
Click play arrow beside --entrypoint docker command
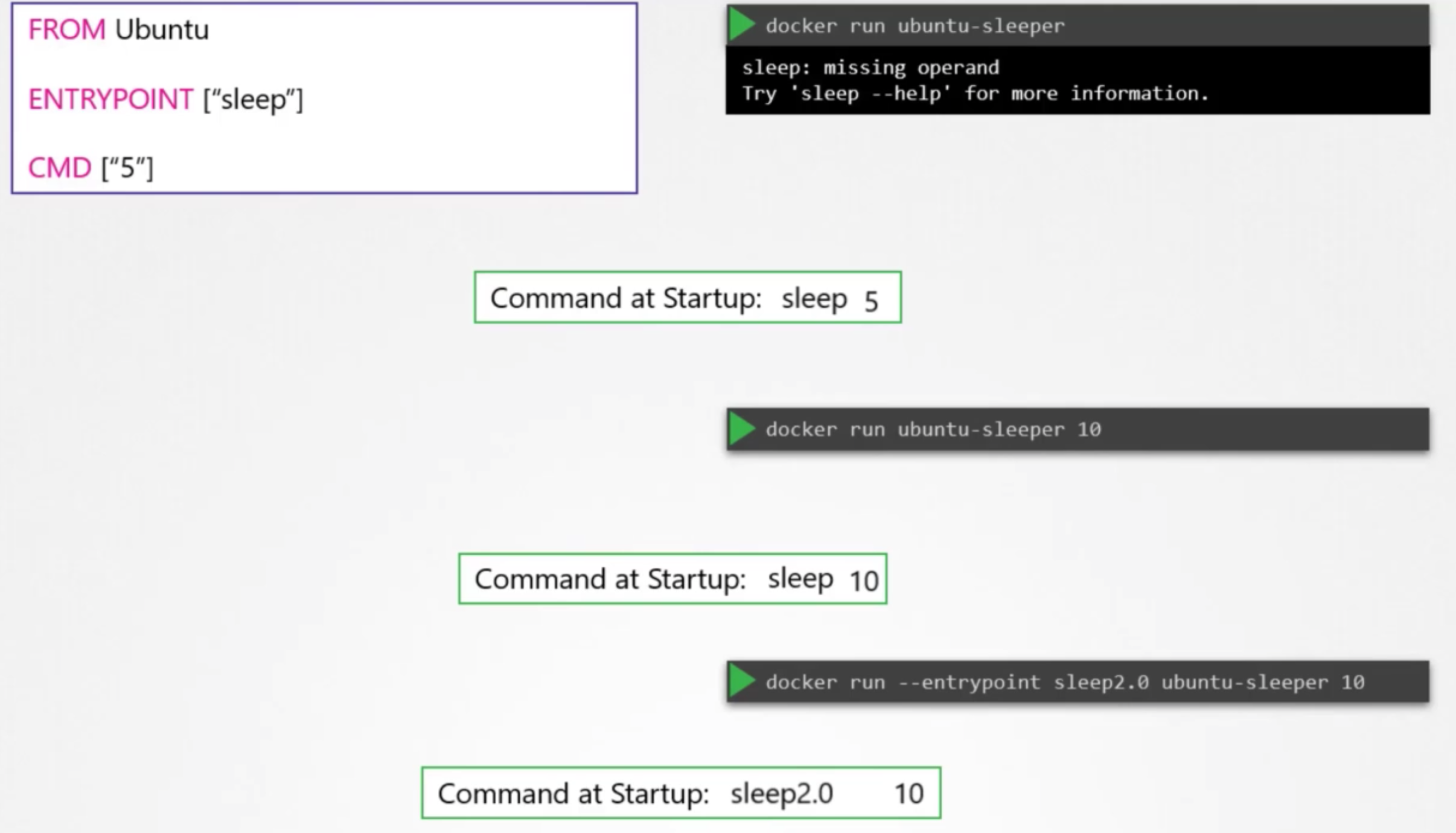742,681
